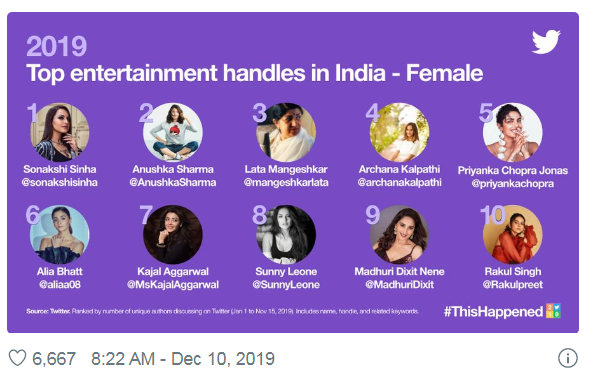Click the Archana Kalpathi profile picture
The height and width of the screenshot is (375, 593).
pos(399,132)
